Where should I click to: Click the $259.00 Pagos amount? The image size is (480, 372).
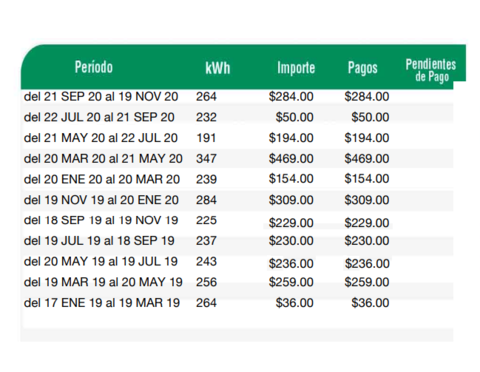367,282
